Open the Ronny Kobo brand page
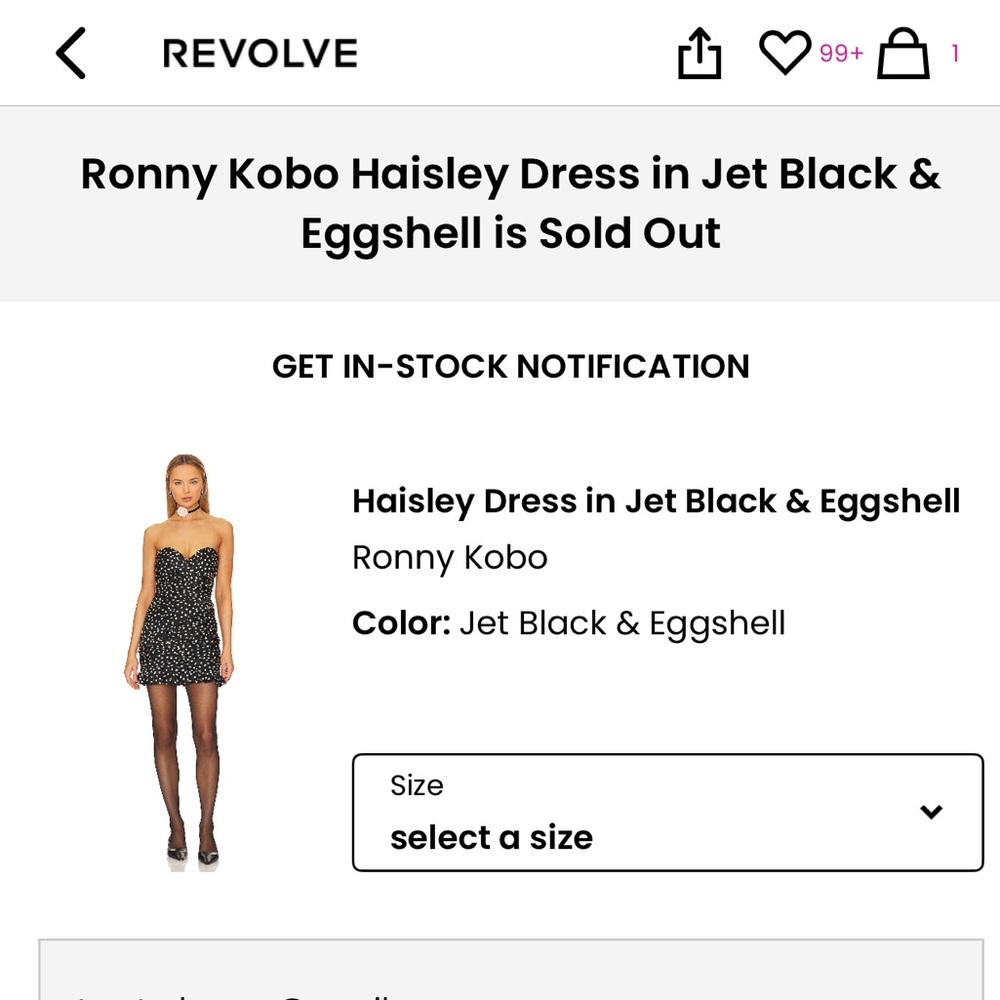Image resolution: width=1000 pixels, height=1000 pixels. [x=449, y=557]
